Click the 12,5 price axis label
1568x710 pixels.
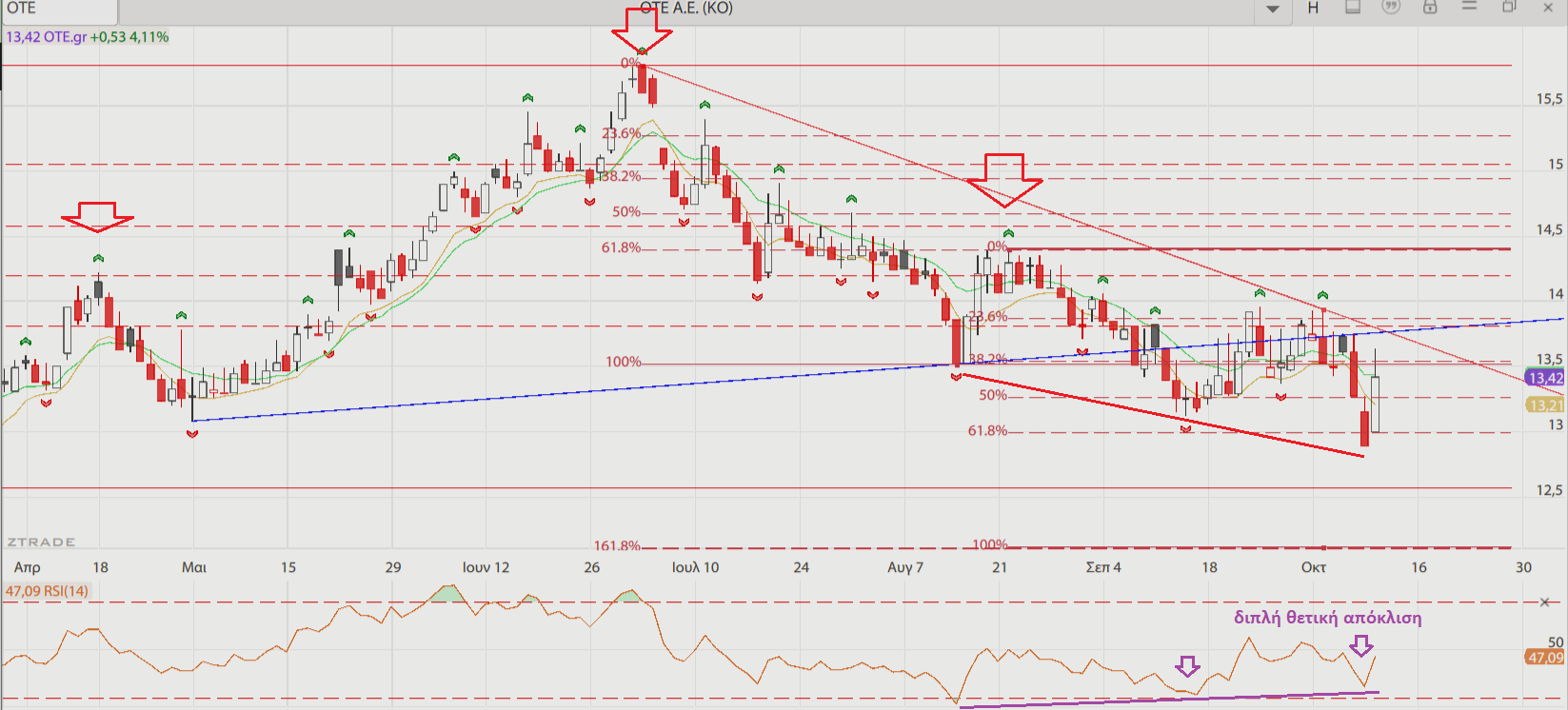click(x=1549, y=490)
